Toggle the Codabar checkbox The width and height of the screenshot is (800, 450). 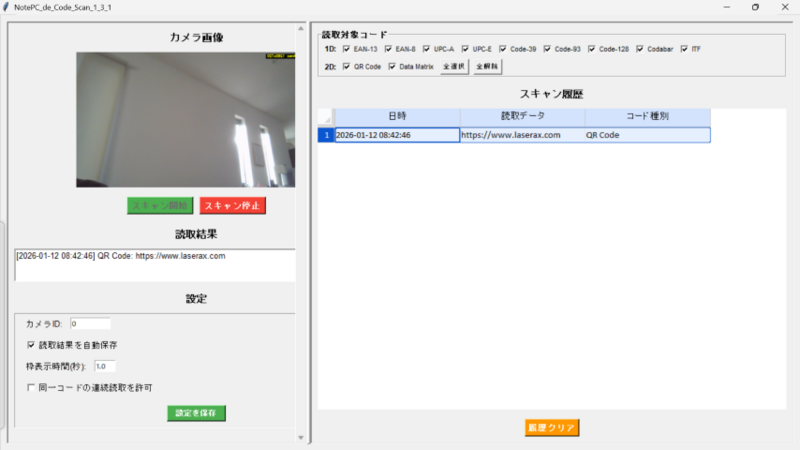639,48
